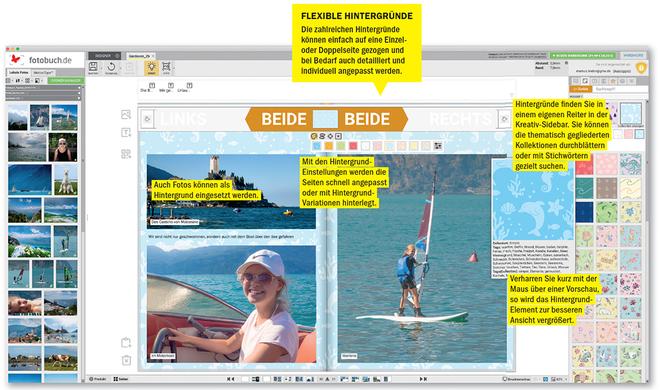Click the red butterfly fotobuch.de logo
The width and height of the screenshot is (660, 390).
click(17, 59)
